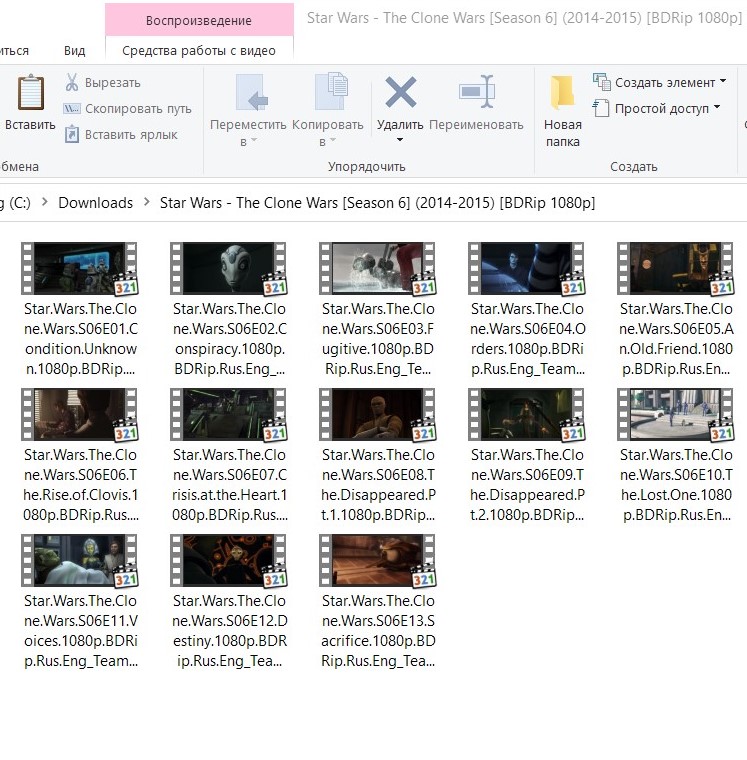Click the S06E05 An.Old.Friend file name
Screen dimensions: 747x760
676,339
